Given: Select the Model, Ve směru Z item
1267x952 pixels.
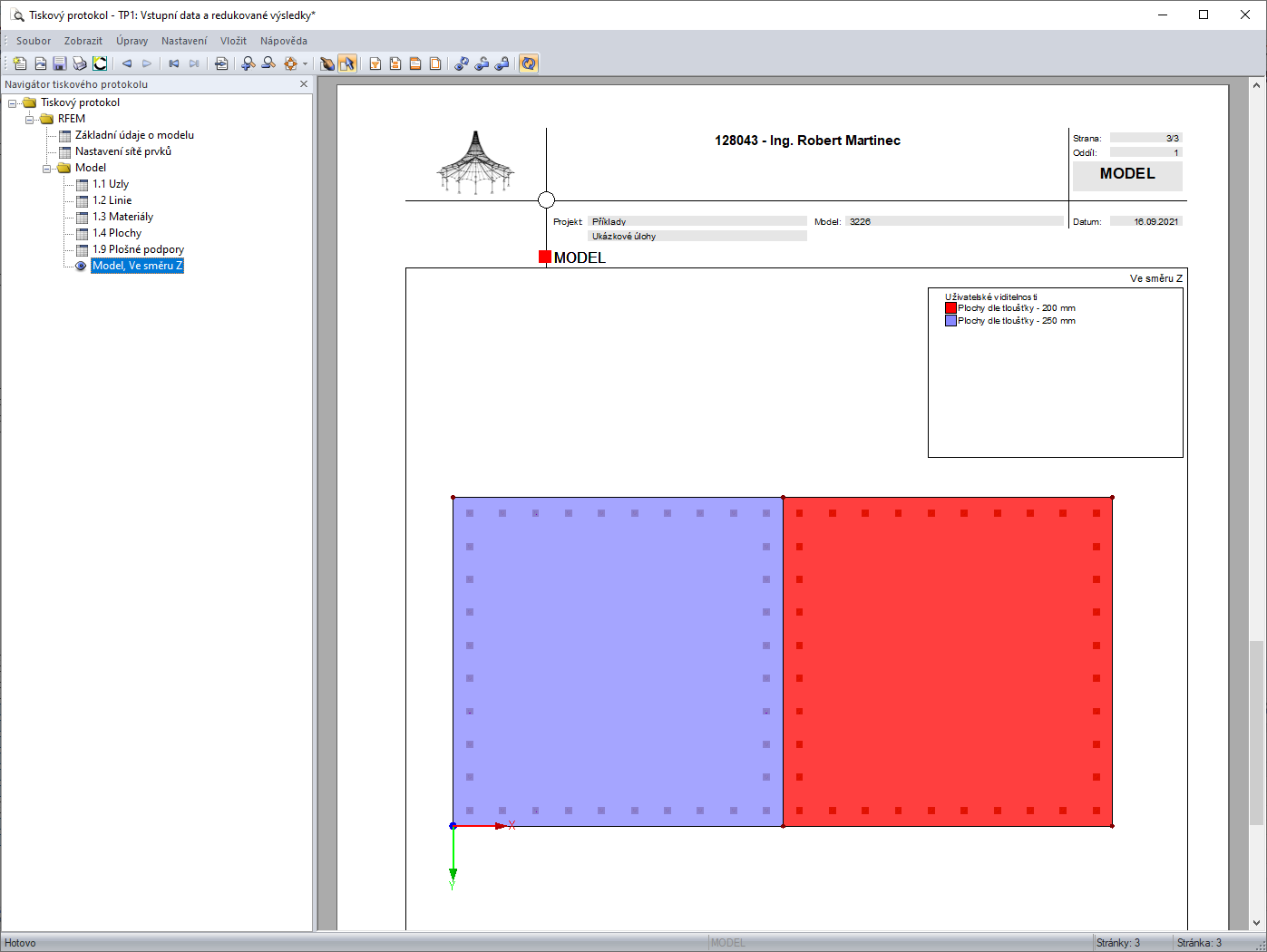Looking at the screenshot, I should tap(138, 266).
